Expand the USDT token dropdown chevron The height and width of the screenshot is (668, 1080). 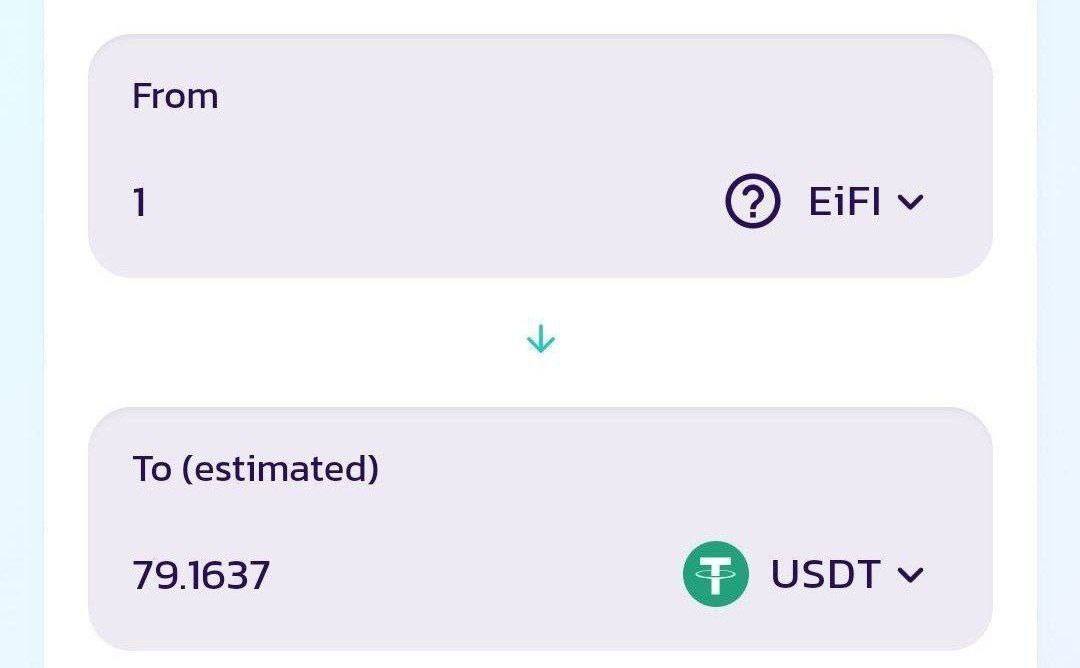click(910, 575)
